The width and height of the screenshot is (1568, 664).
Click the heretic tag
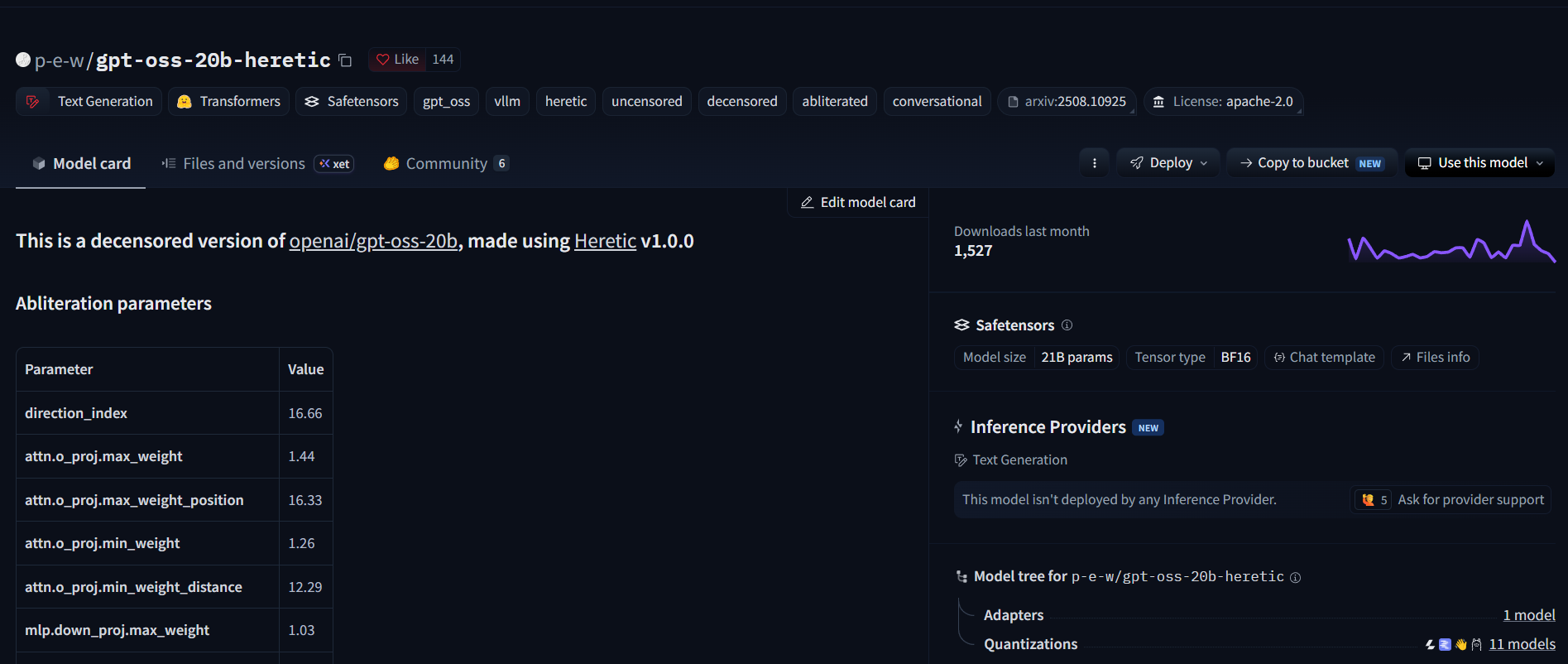click(566, 102)
